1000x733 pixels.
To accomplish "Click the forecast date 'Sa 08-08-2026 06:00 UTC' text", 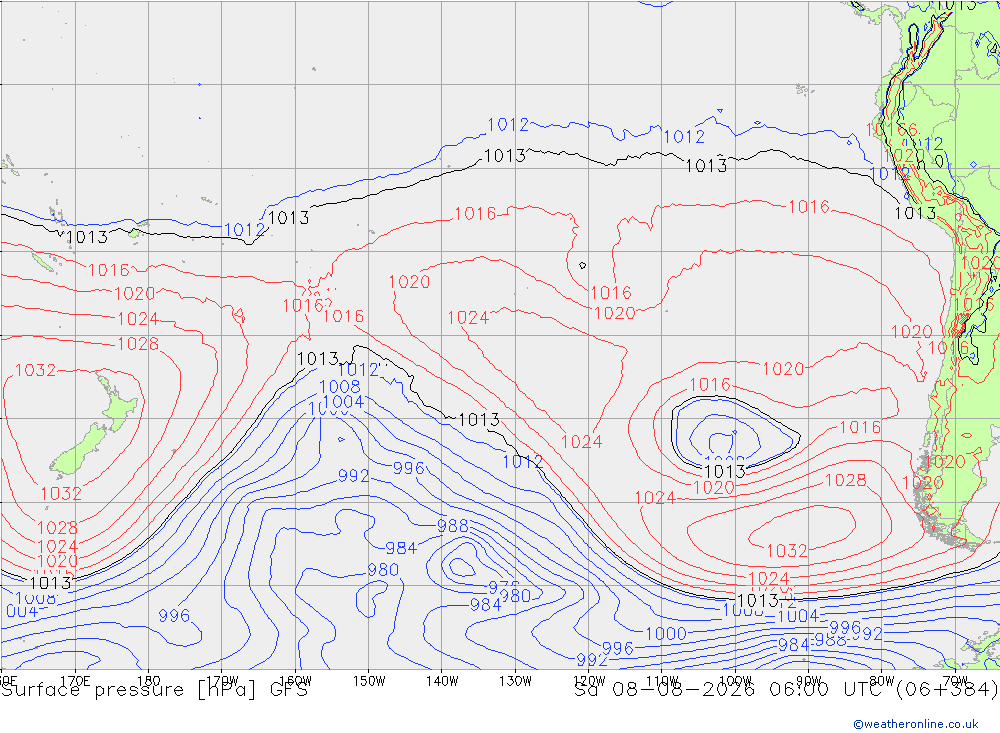I will point(731,690).
